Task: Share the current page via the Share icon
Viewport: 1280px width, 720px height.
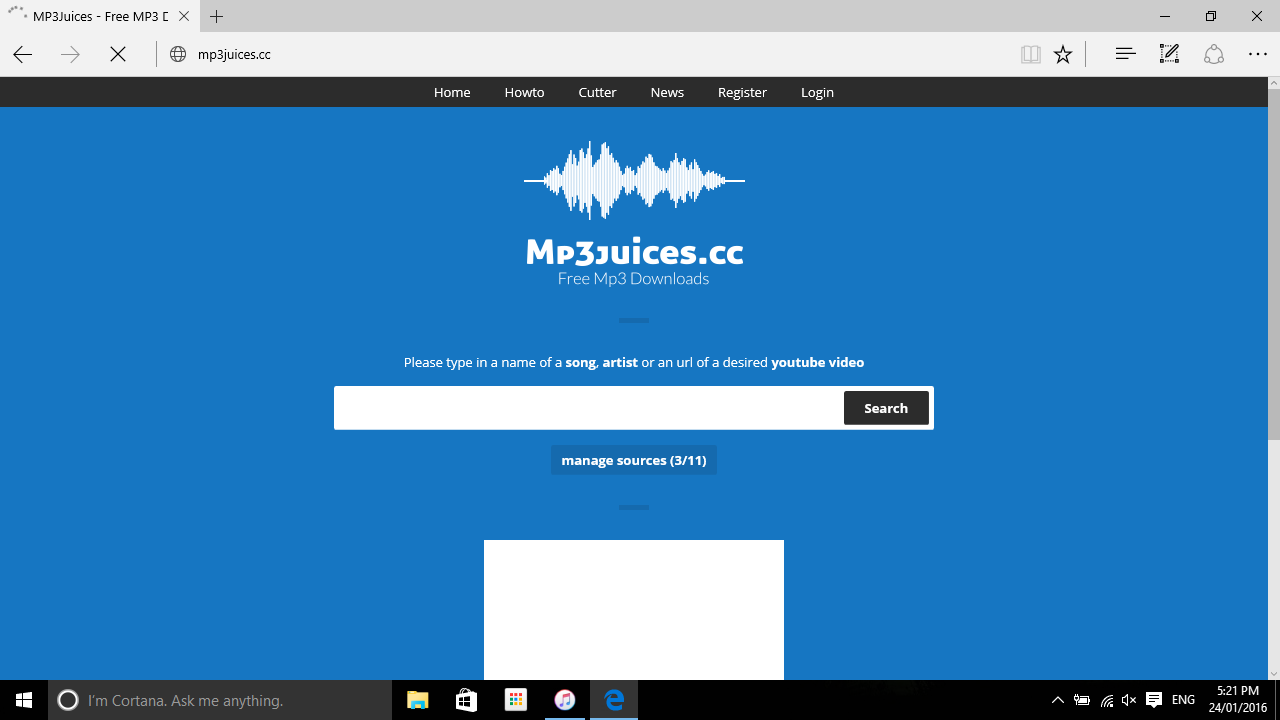Action: coord(1213,54)
